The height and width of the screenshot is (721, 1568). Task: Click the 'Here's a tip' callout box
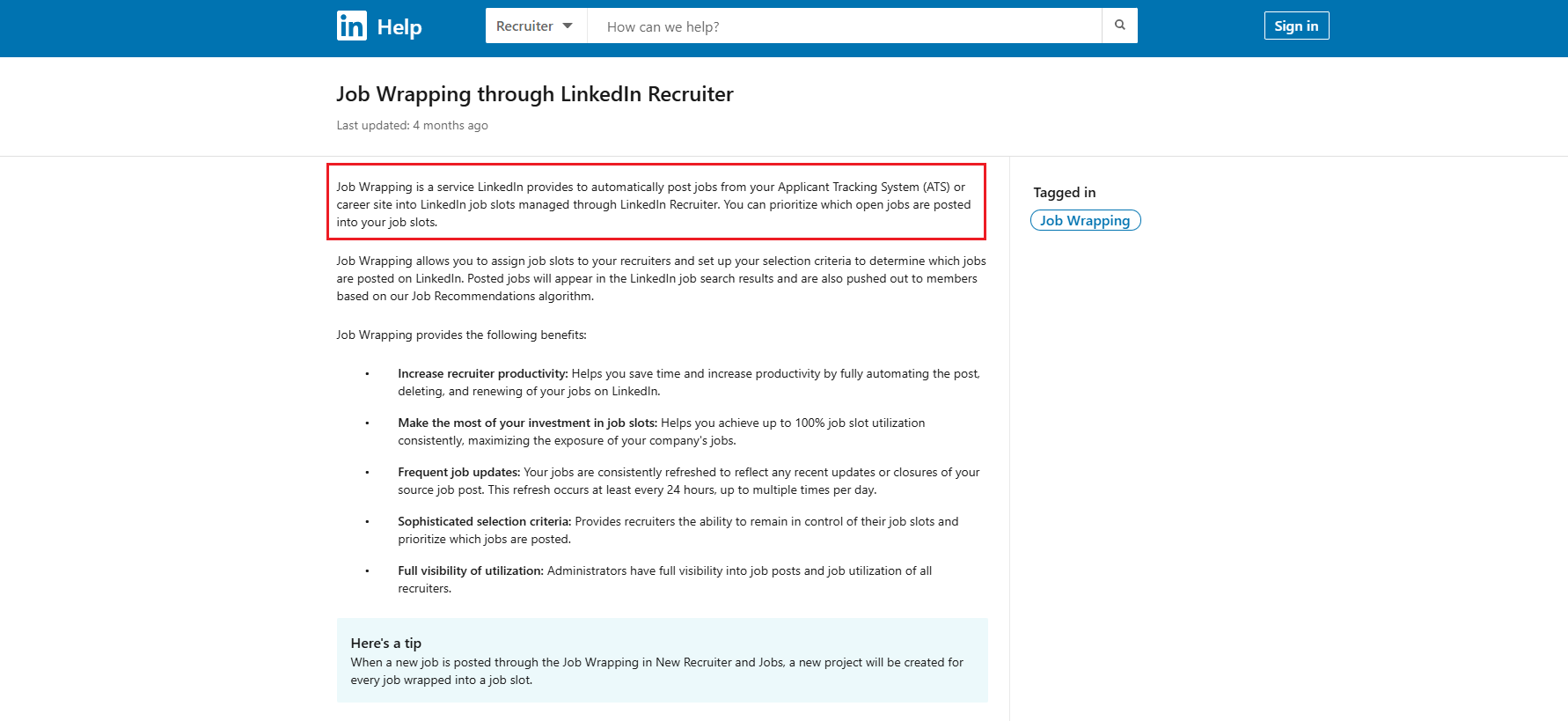coord(661,660)
